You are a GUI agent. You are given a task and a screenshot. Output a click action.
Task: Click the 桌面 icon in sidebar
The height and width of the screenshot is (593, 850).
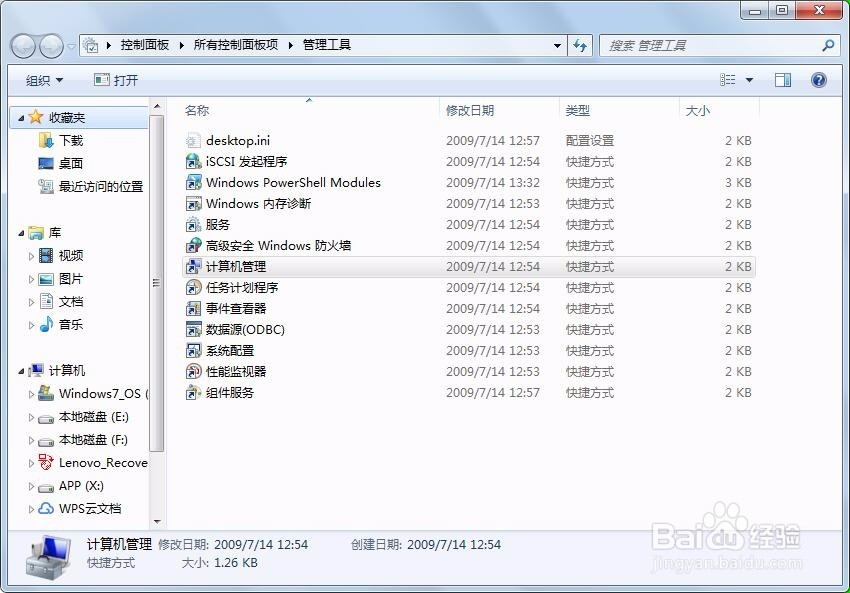pyautogui.click(x=46, y=163)
